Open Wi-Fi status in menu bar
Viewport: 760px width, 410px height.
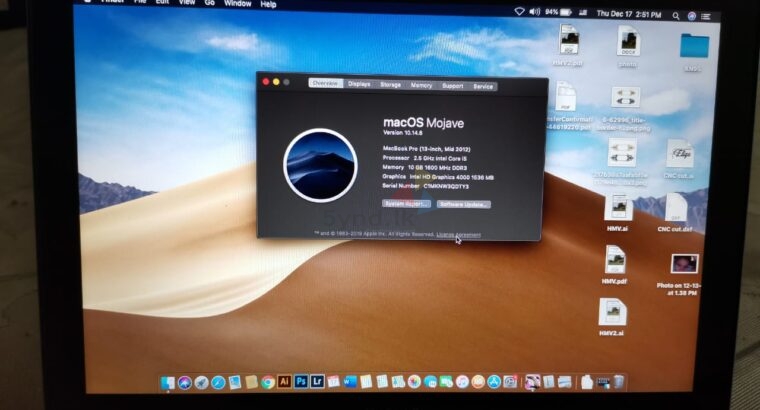pyautogui.click(x=519, y=12)
